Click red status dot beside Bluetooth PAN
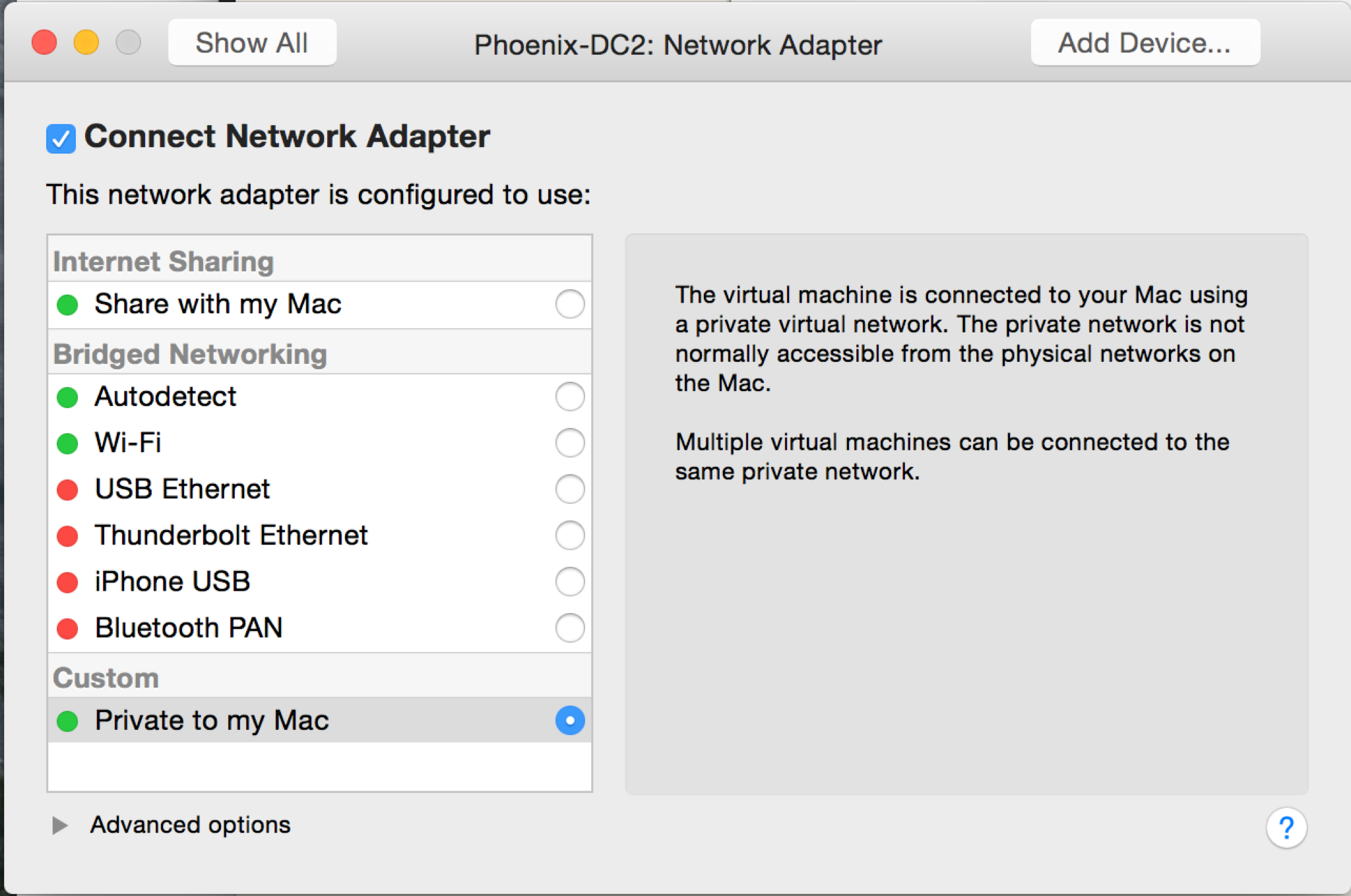 (67, 628)
